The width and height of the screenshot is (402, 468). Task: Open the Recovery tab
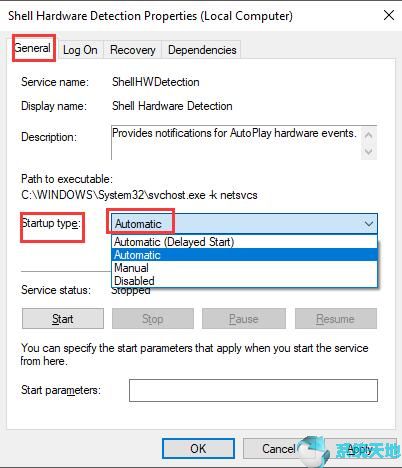point(133,50)
